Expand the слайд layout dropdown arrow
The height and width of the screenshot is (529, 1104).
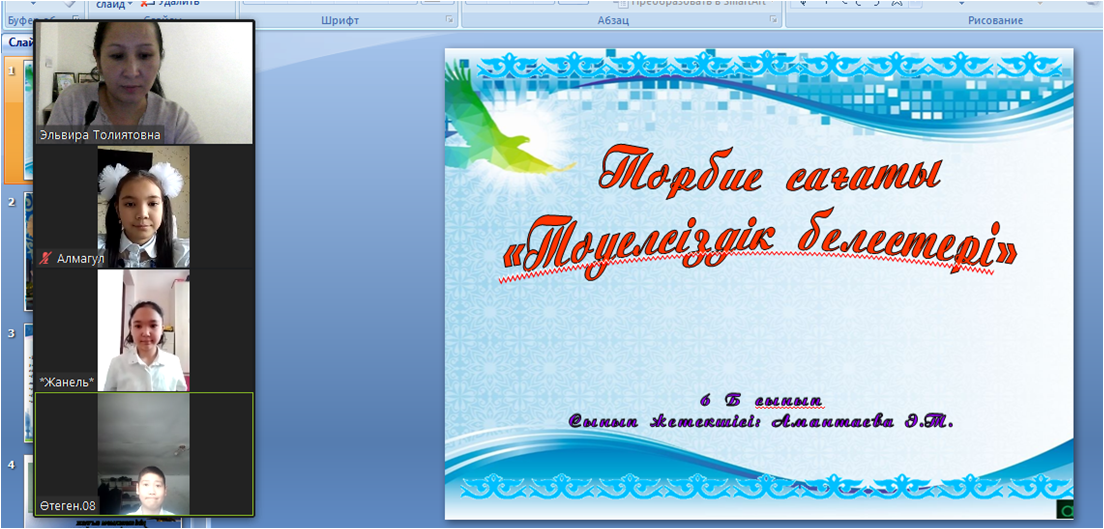click(130, 4)
